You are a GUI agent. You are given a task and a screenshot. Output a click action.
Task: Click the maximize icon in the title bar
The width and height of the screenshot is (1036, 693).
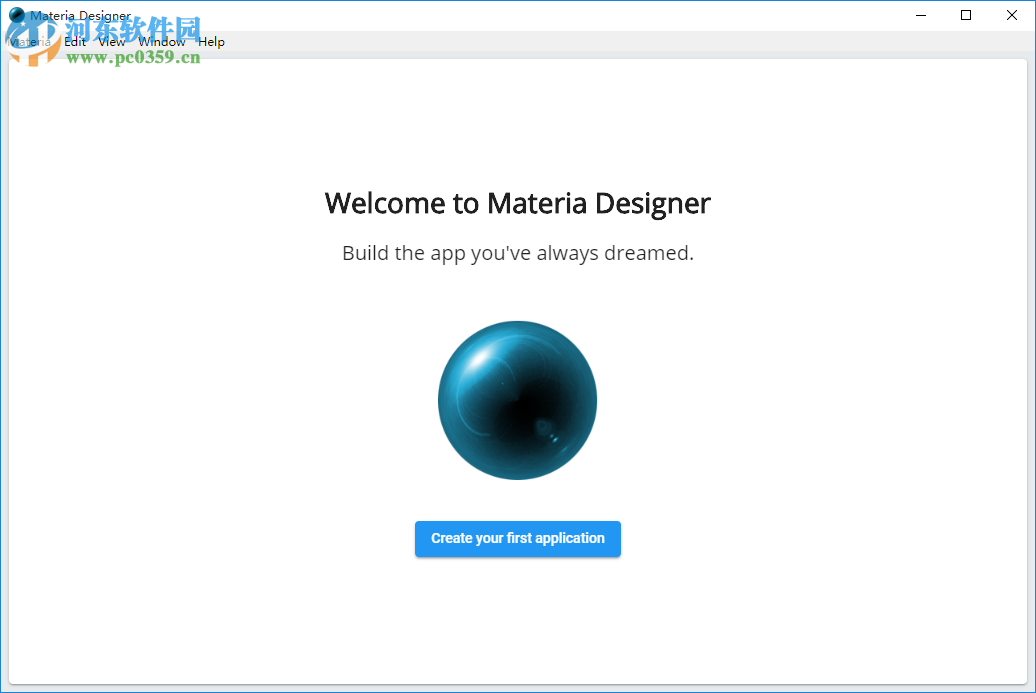click(966, 15)
